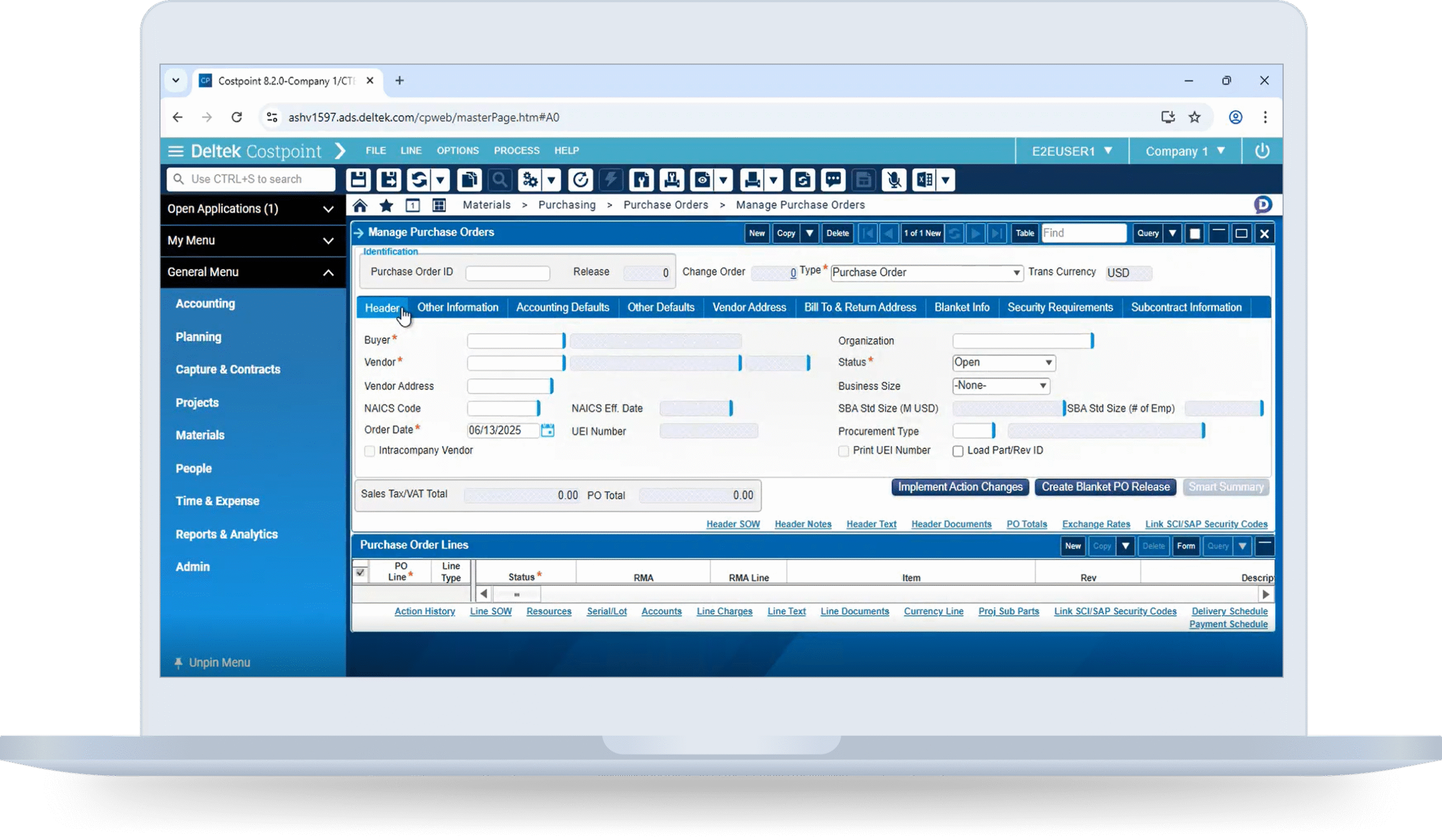Viewport: 1442px width, 840px height.
Task: Switch to the Accounting Defaults tab
Action: [x=563, y=307]
